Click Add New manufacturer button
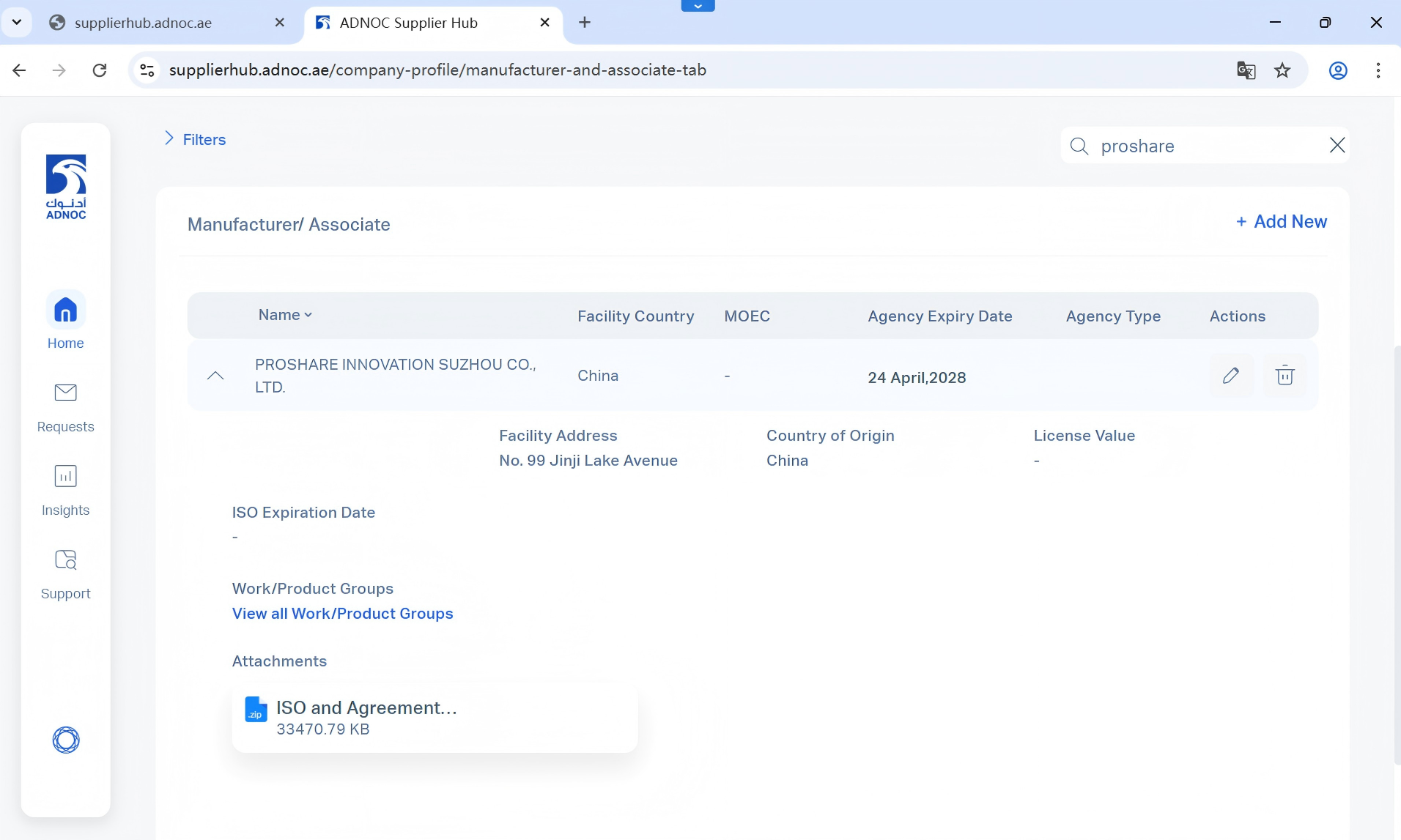Screen dimensions: 1401x840 (x=1282, y=221)
